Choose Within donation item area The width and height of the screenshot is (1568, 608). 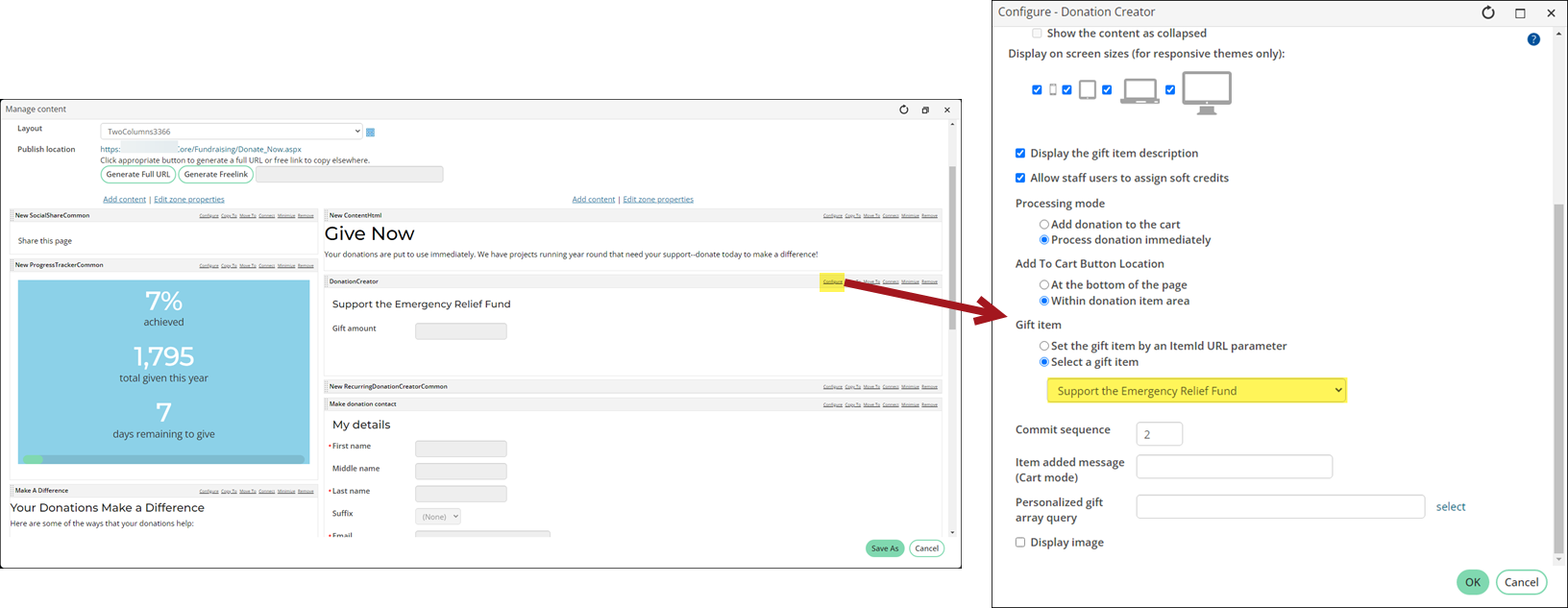pyautogui.click(x=1044, y=302)
